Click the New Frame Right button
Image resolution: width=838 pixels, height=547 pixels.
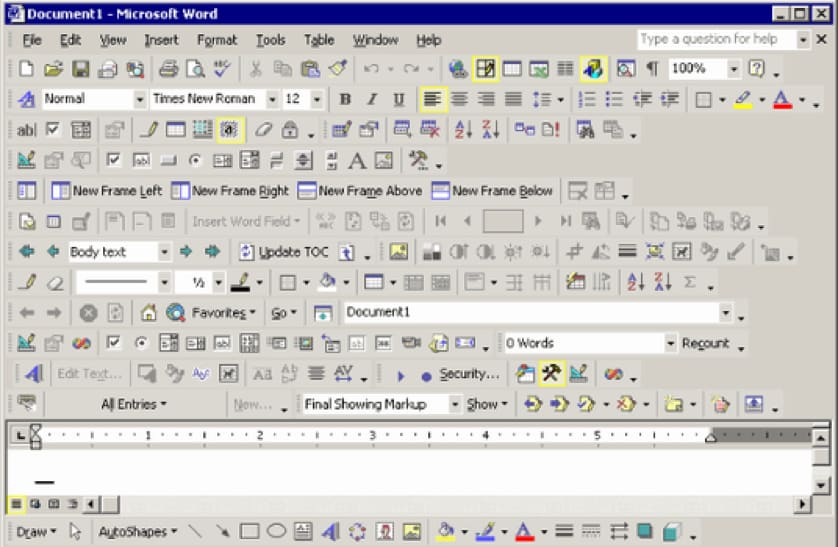(x=230, y=191)
